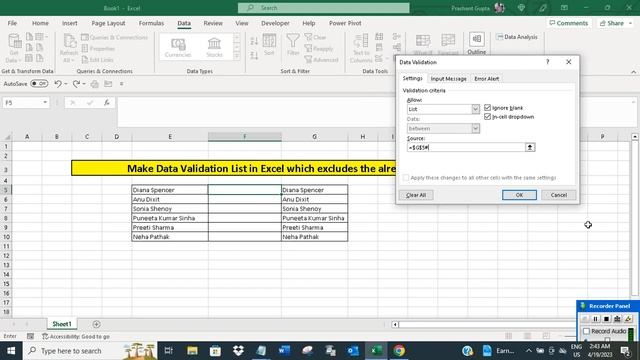This screenshot has width=640, height=360.
Task: Collapse the ribbon chevron
Action: point(633,72)
